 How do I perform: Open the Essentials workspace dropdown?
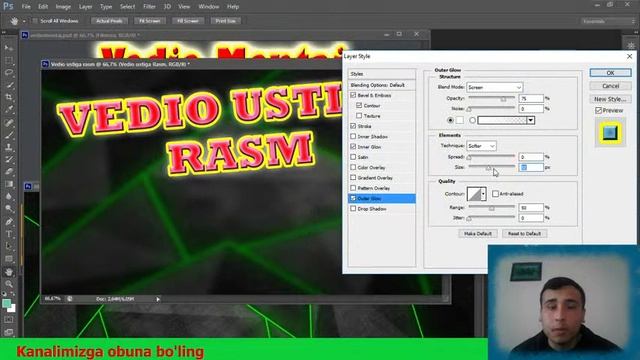[x=608, y=21]
